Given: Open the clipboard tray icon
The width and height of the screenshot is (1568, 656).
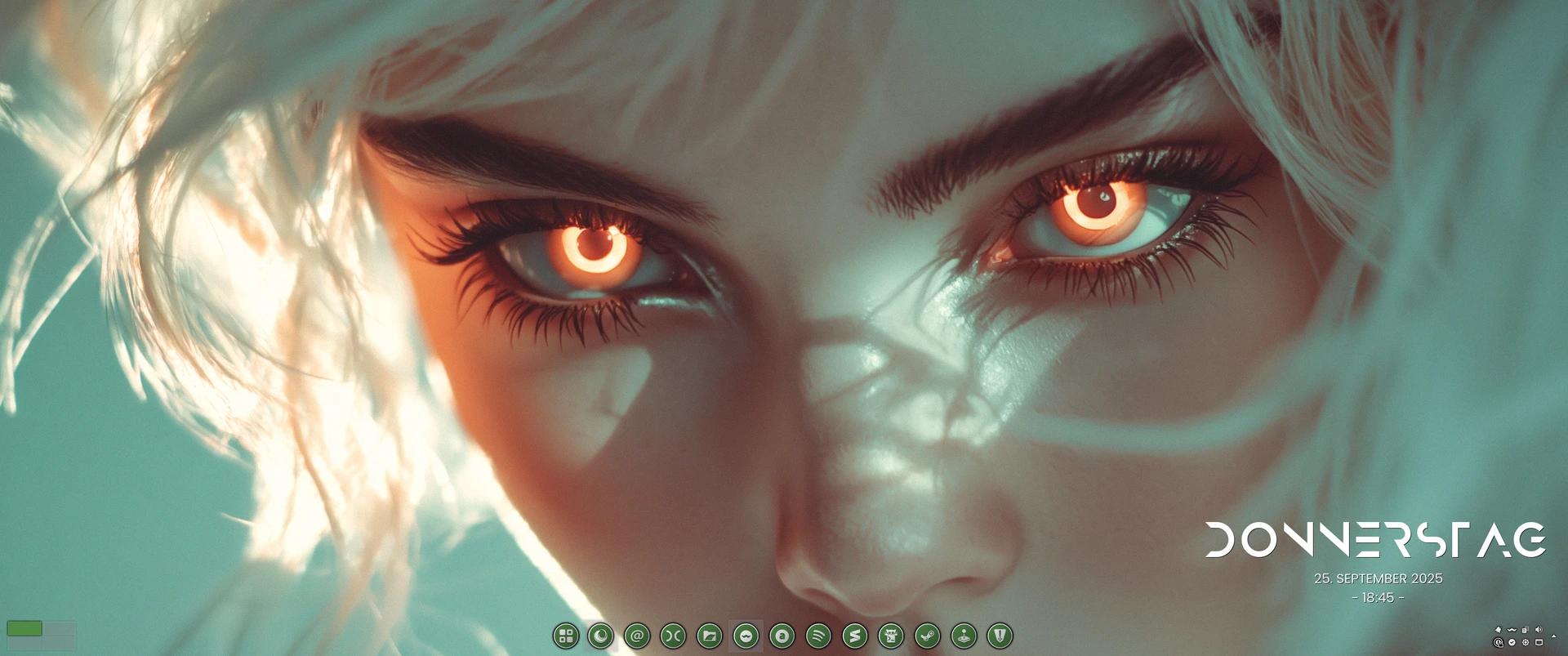Looking at the screenshot, I should [x=1525, y=630].
